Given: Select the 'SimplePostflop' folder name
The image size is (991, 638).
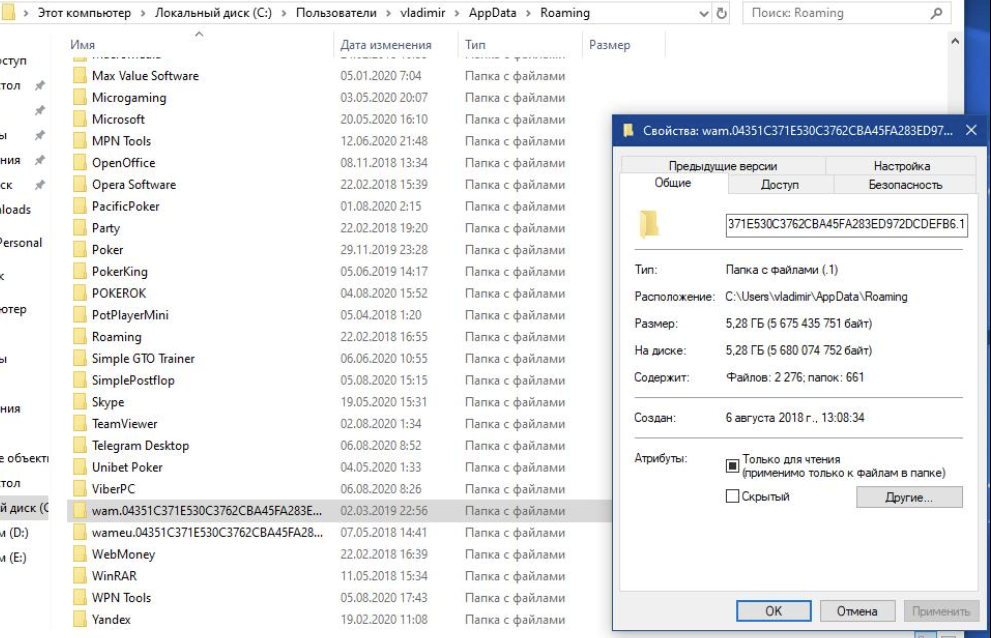Looking at the screenshot, I should coord(133,380).
